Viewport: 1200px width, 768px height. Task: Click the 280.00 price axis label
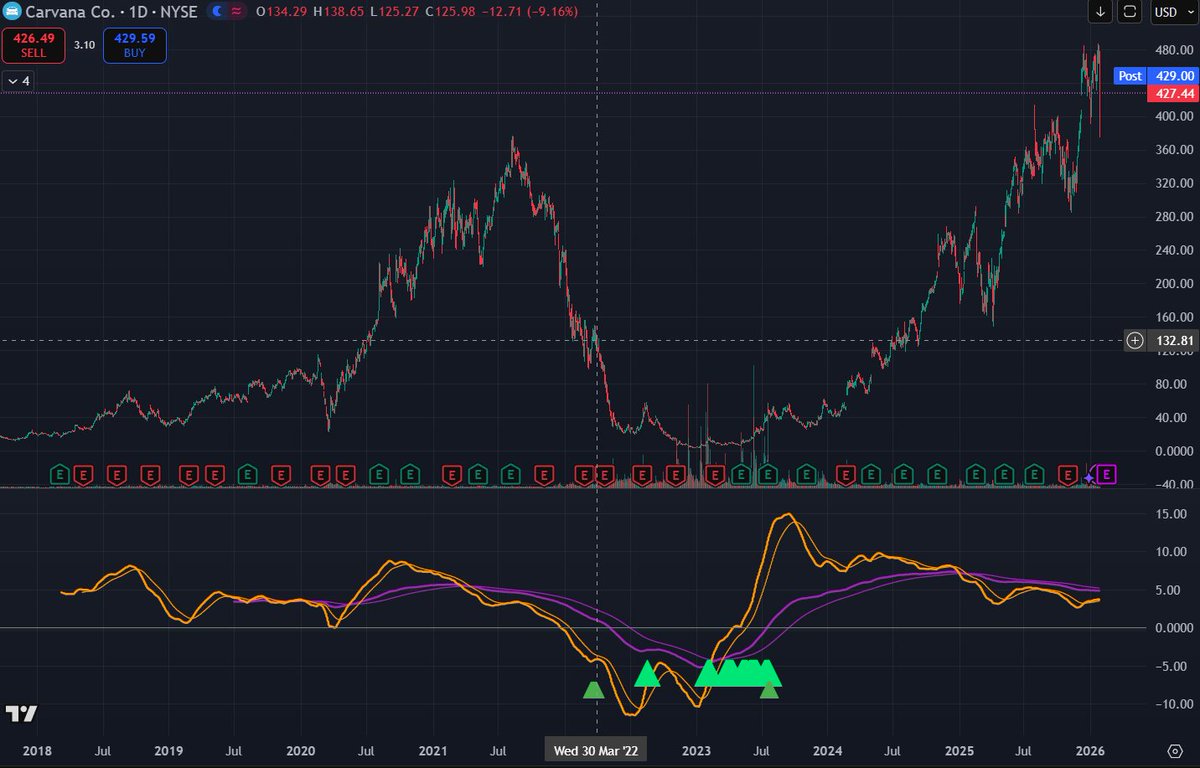coord(1172,217)
